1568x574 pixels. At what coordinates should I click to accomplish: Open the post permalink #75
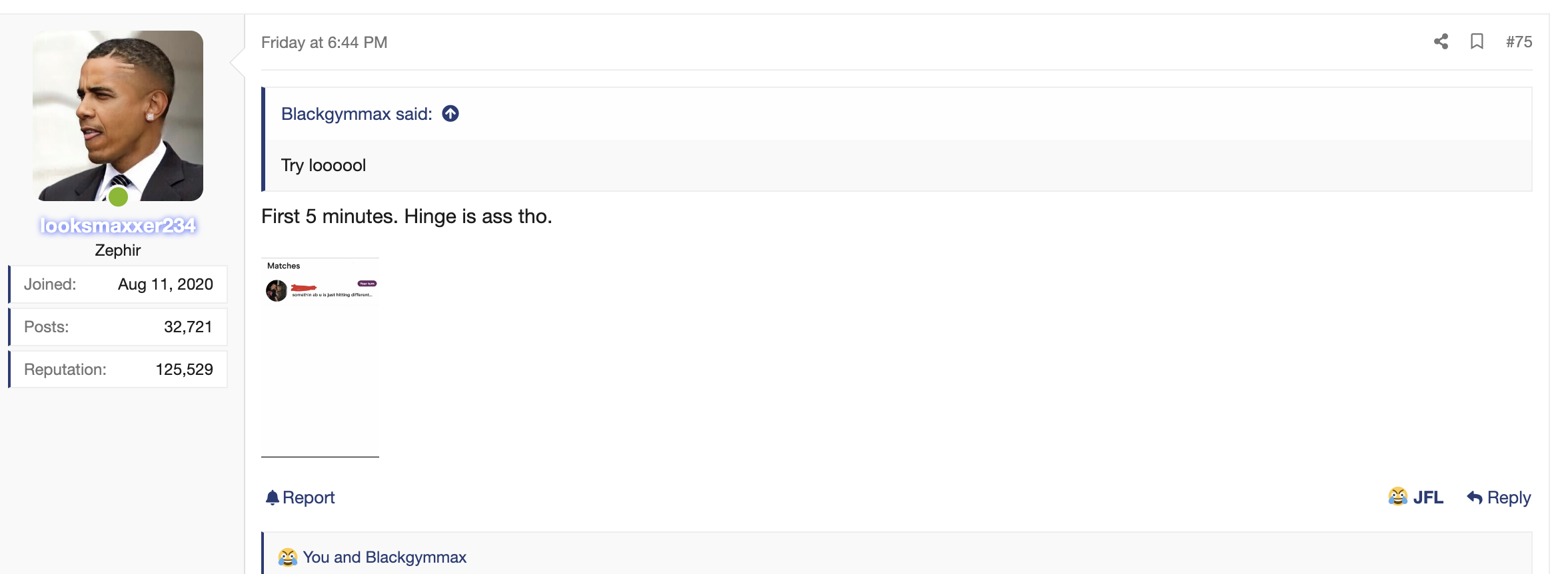(x=1519, y=42)
